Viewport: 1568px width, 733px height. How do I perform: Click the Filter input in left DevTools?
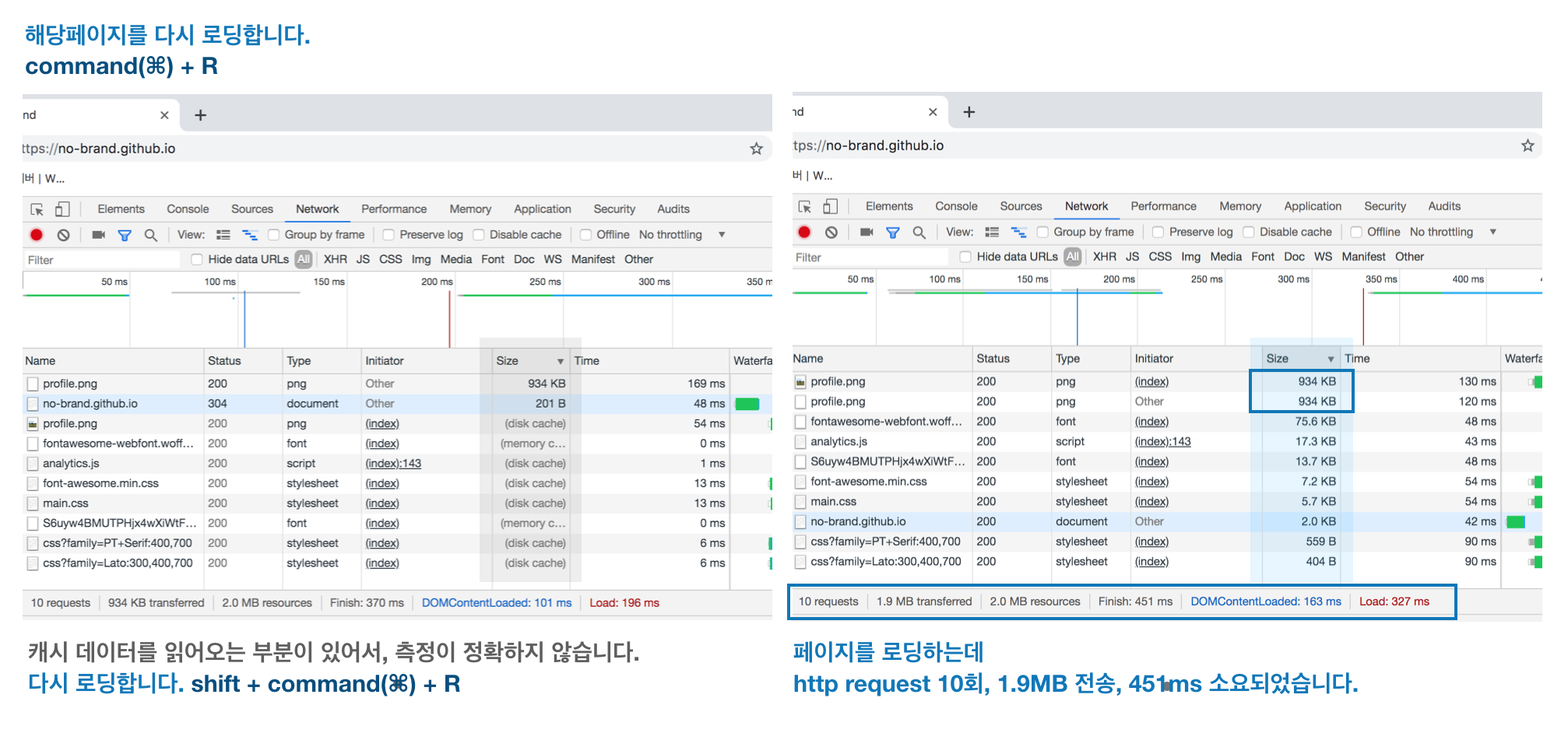pyautogui.click(x=101, y=260)
